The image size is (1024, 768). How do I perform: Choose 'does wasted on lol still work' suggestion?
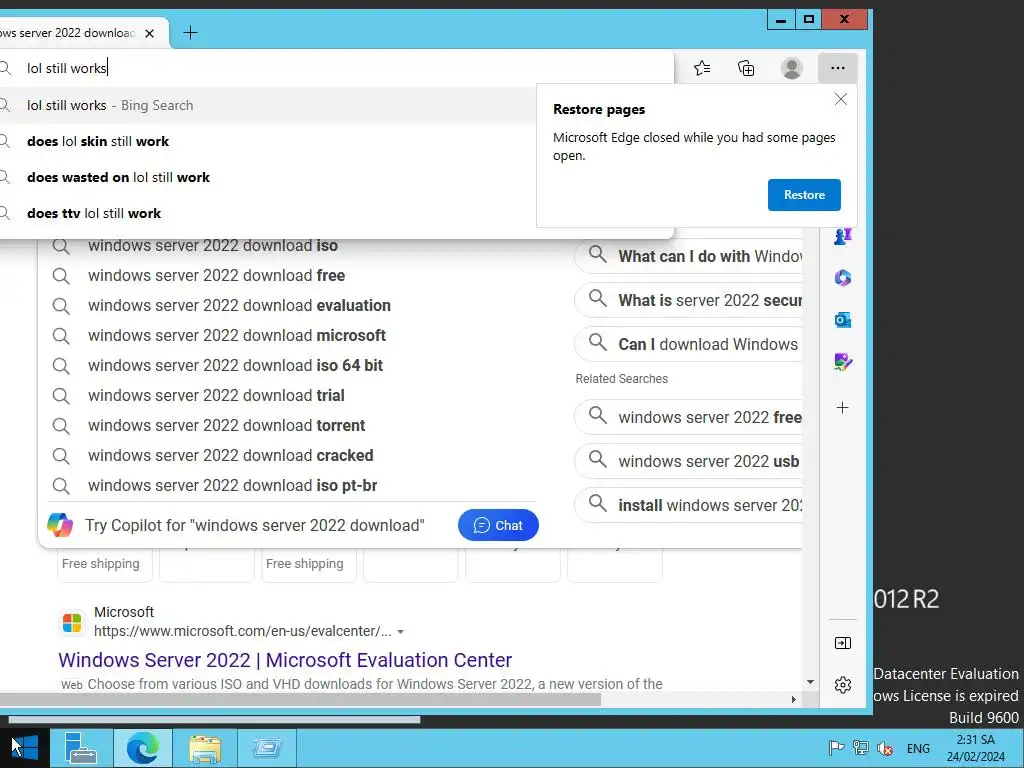(268, 177)
